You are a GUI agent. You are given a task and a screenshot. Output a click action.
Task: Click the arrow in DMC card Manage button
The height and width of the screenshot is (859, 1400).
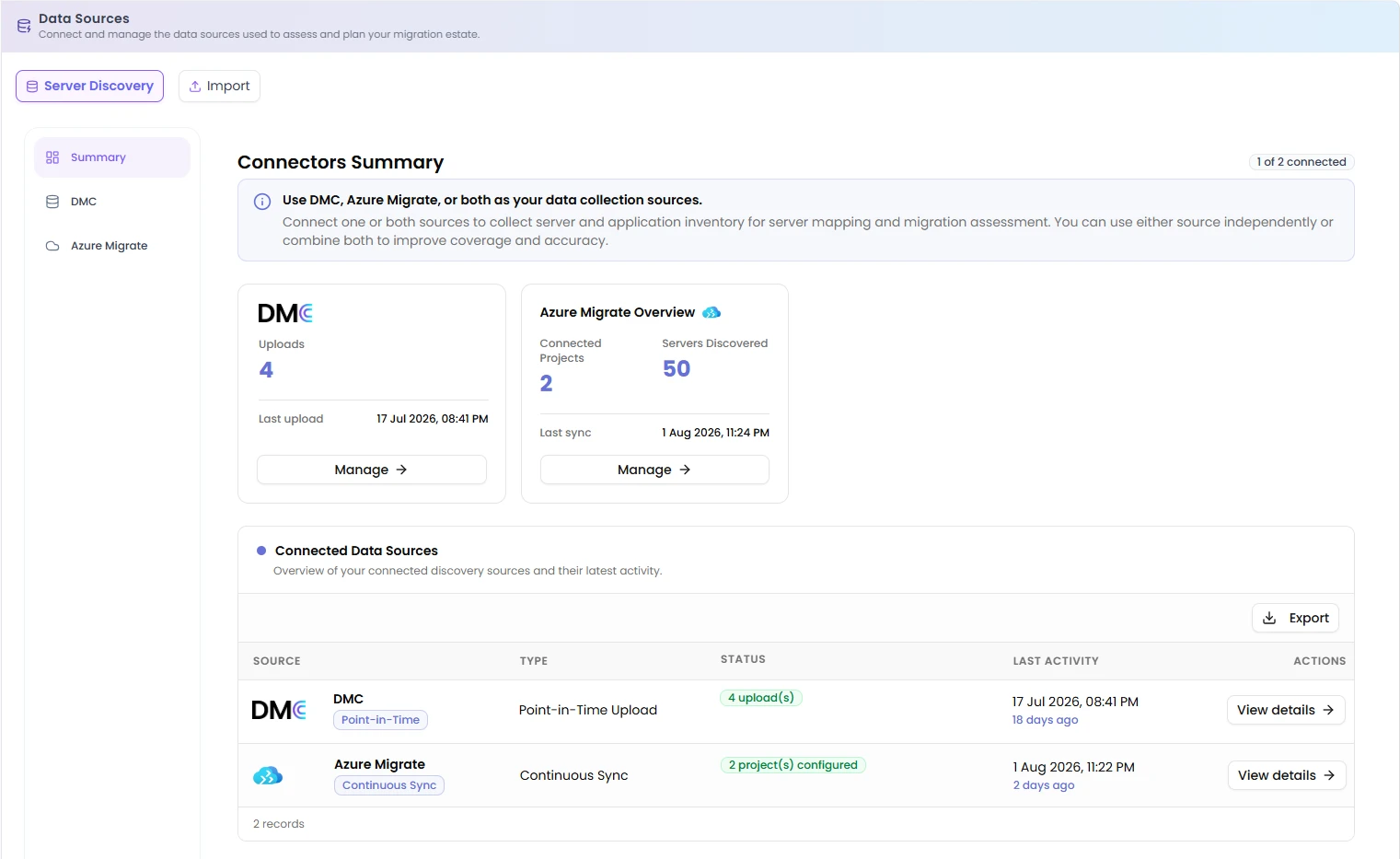[401, 470]
